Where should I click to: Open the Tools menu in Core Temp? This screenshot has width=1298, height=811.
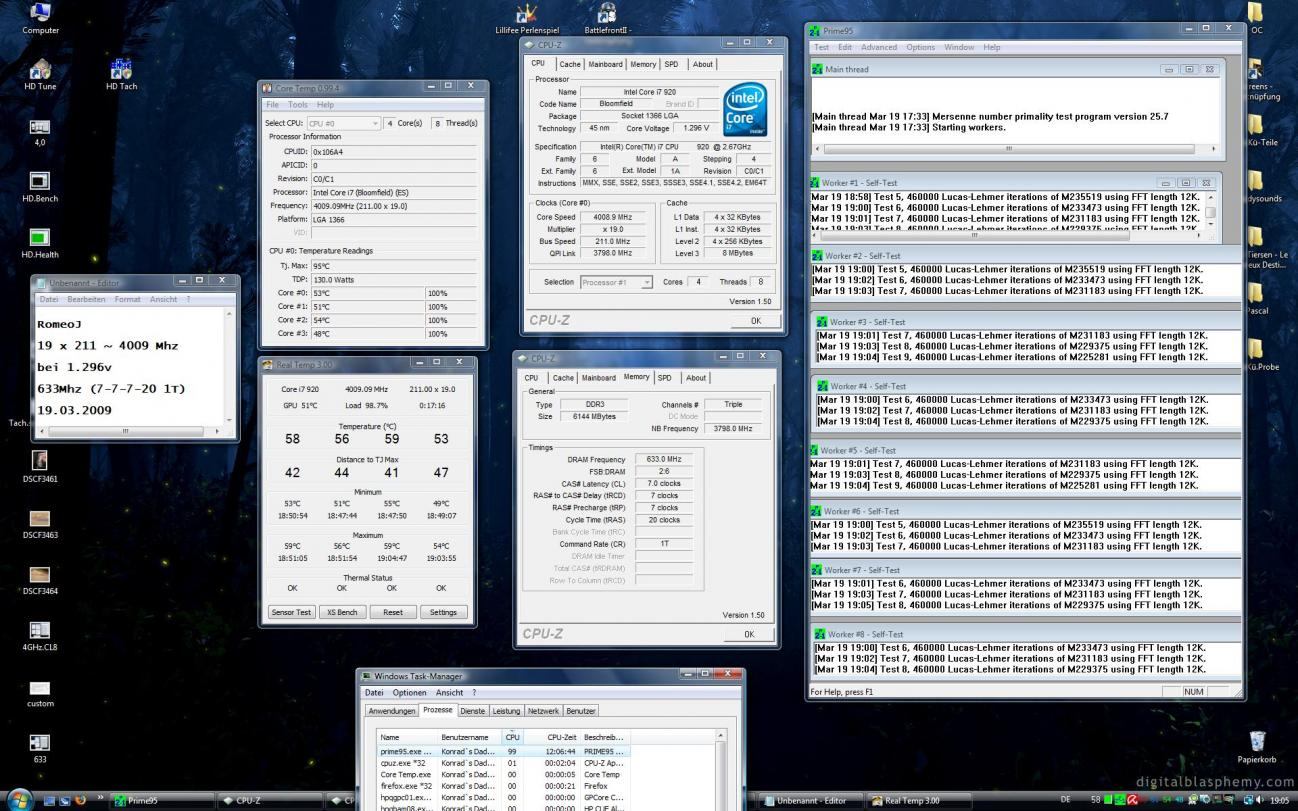point(298,104)
